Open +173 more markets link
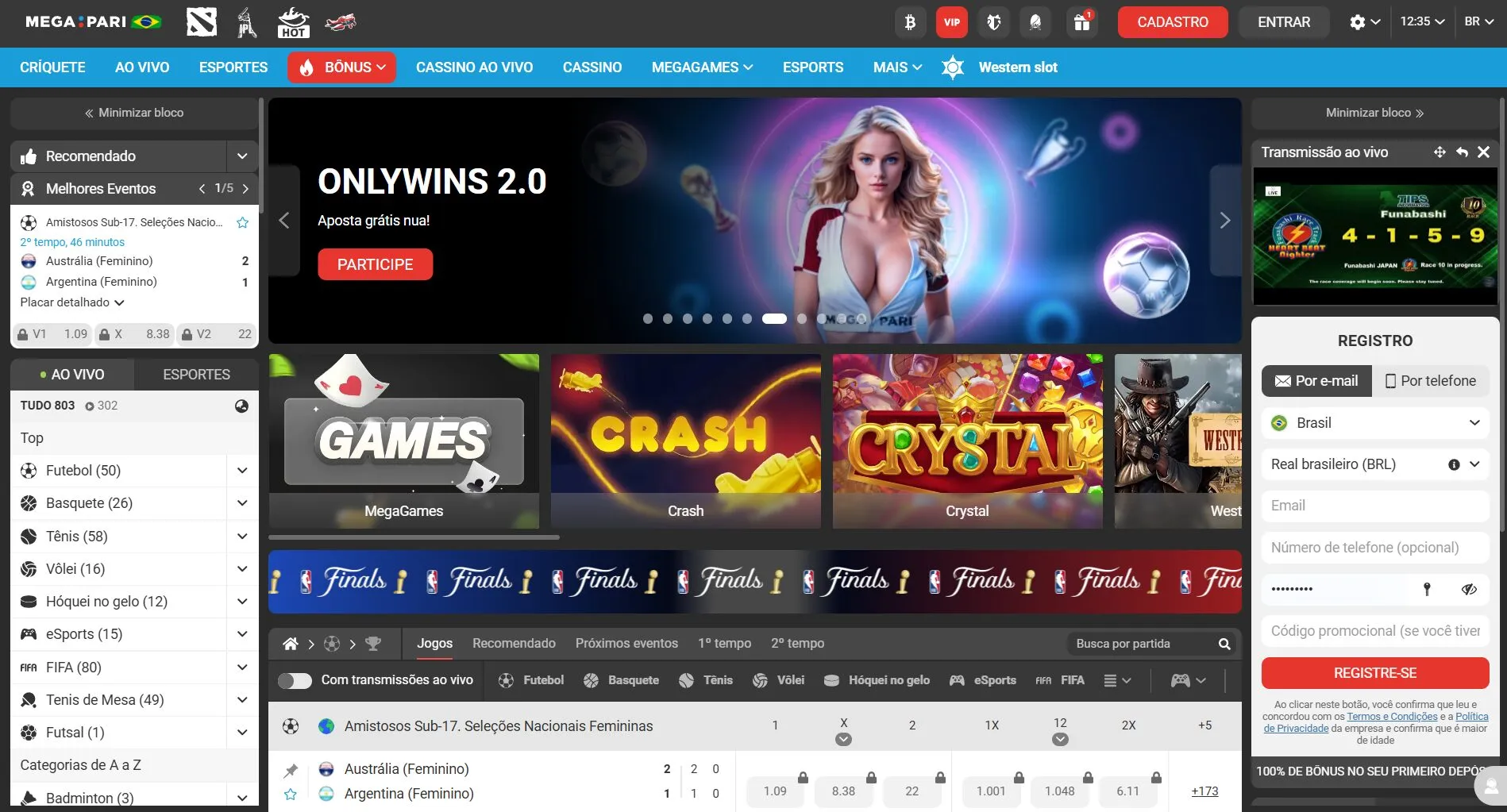 pos(1204,791)
